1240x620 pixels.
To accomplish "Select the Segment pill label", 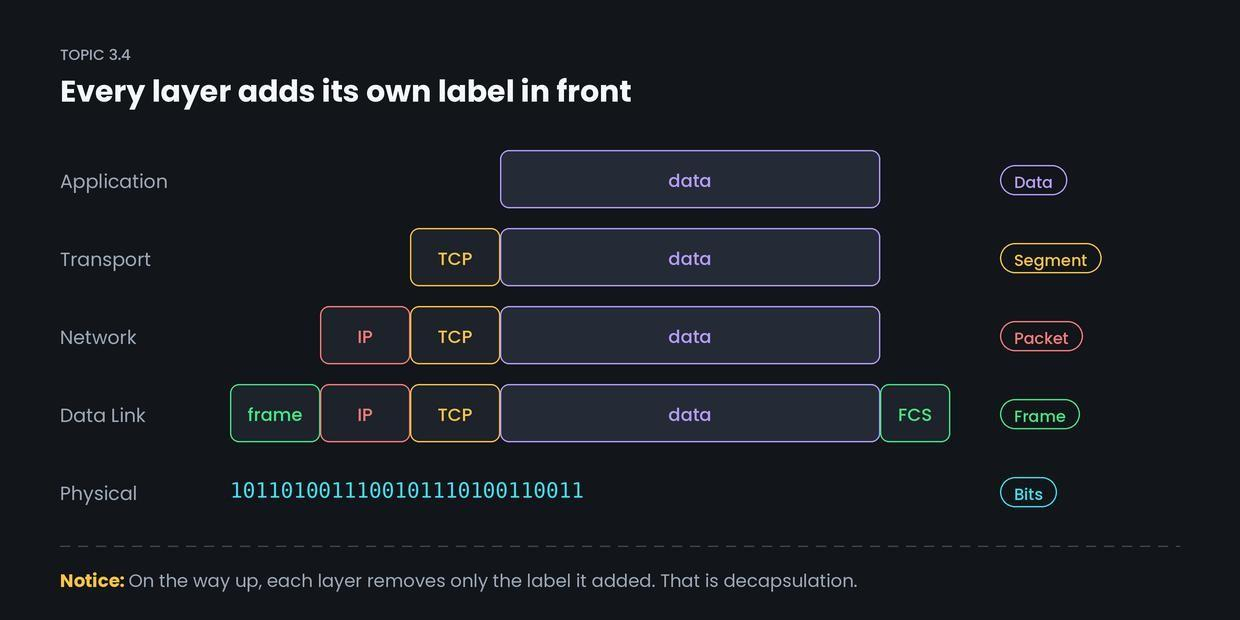I will [x=1050, y=259].
